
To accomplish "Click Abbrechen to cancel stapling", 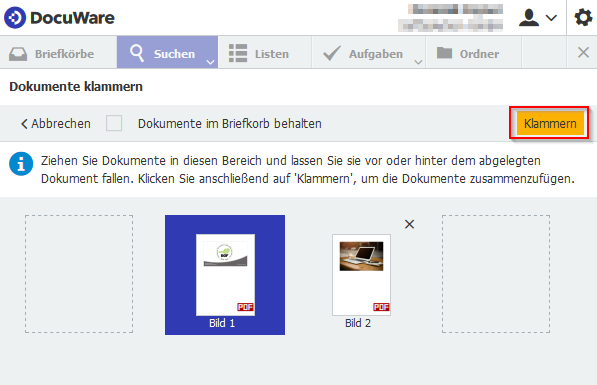I will point(56,123).
